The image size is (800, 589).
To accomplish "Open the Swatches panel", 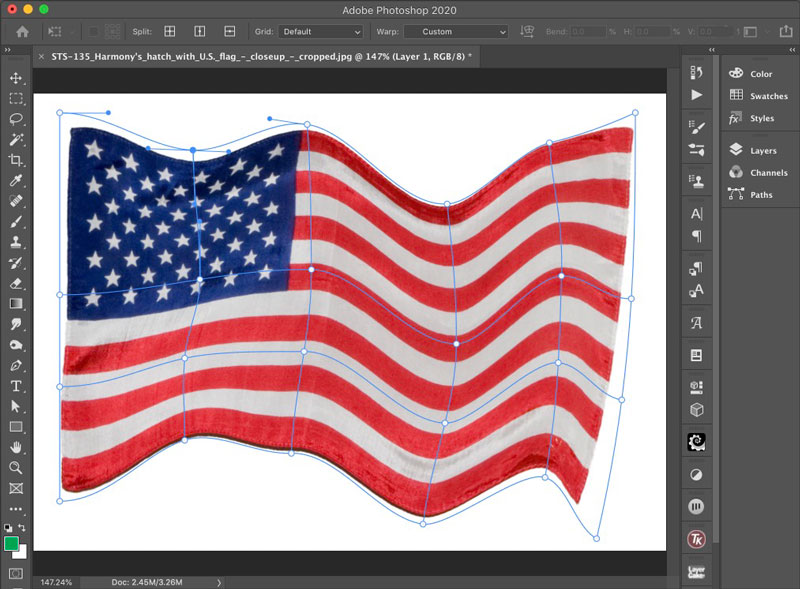I will click(768, 96).
